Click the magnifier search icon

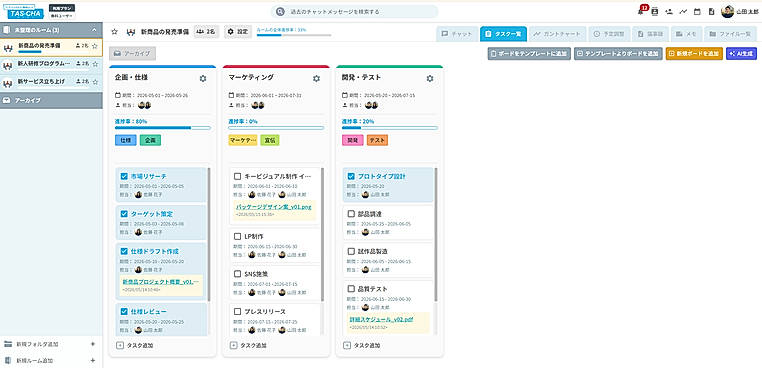pos(280,11)
